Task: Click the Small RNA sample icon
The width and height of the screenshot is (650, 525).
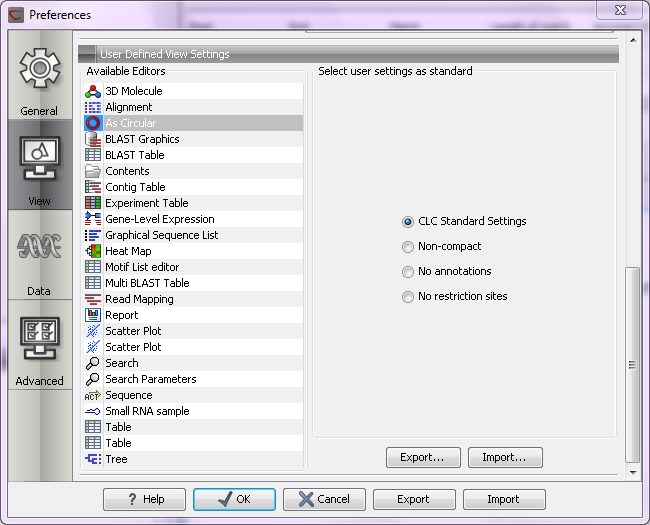Action: tap(93, 411)
